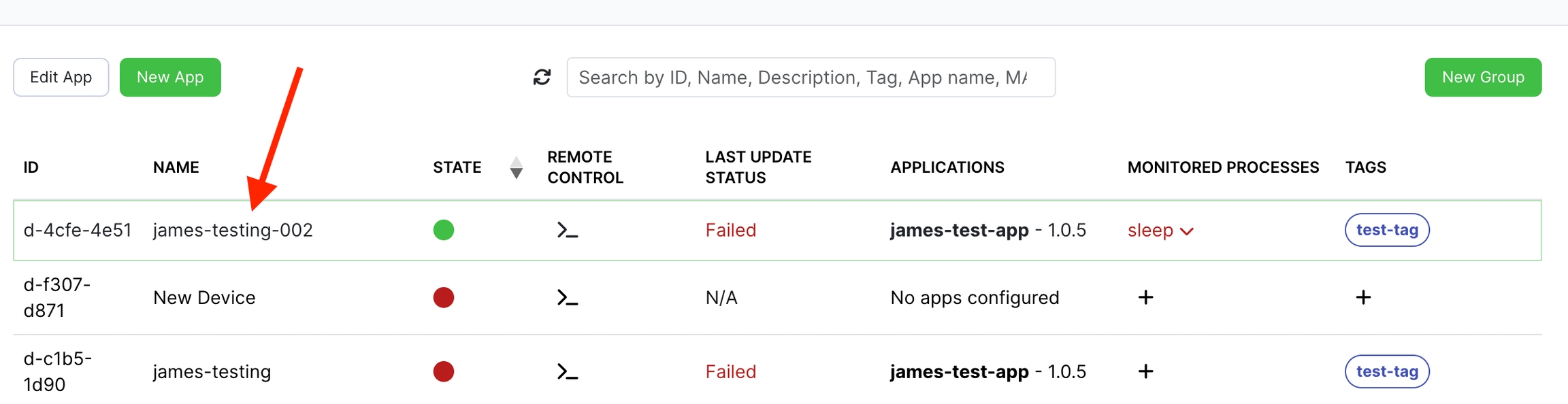Select the james-testing-002 device name
The image size is (1568, 404).
(233, 231)
